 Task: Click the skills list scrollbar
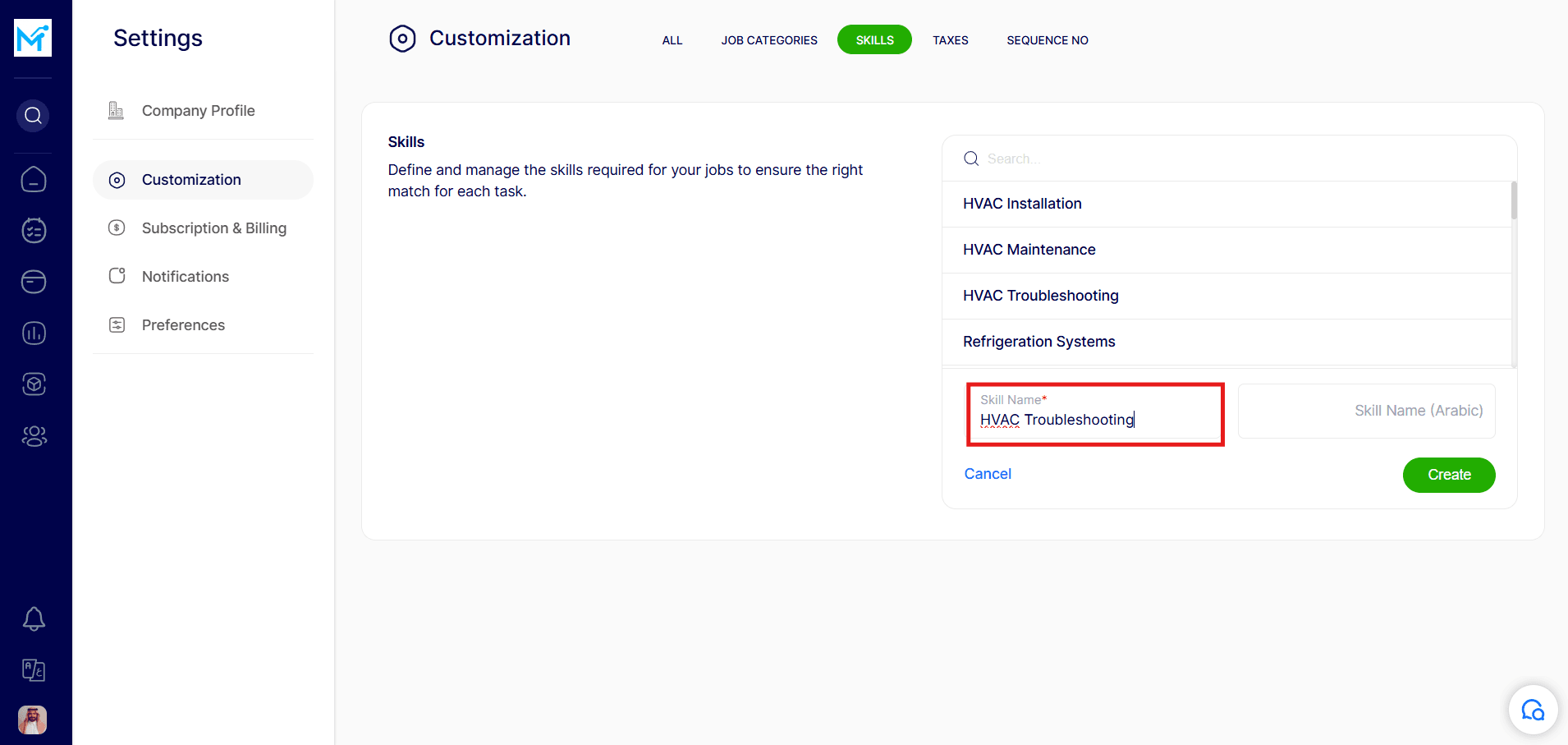tap(1513, 201)
